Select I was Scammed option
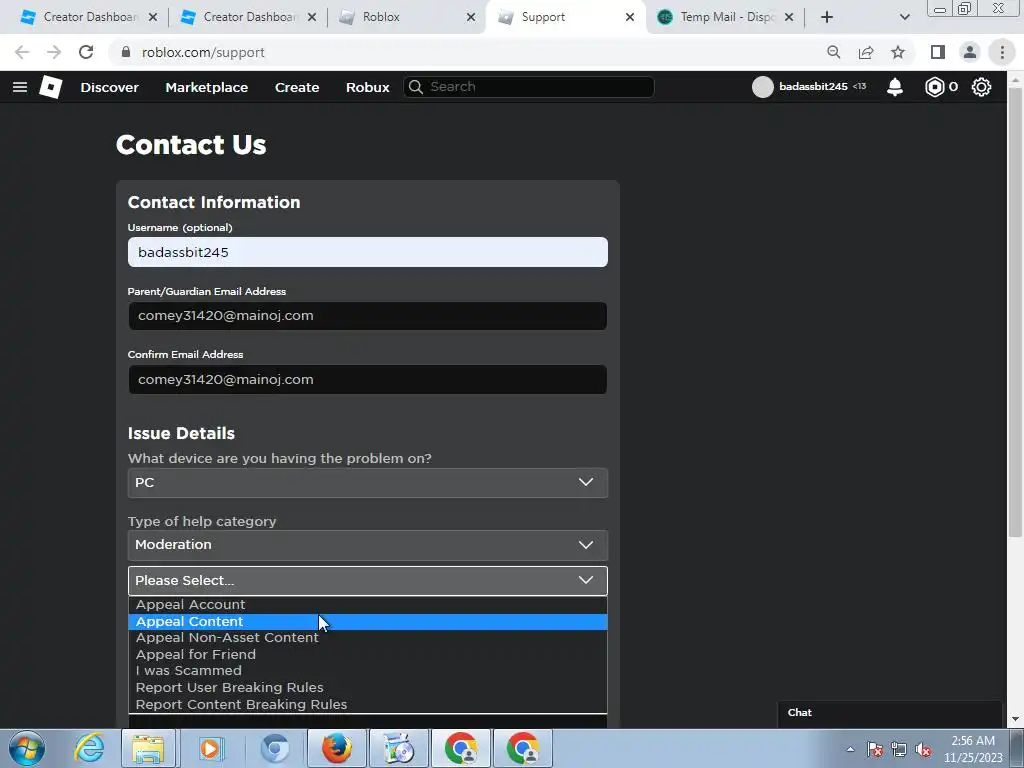This screenshot has width=1024, height=768. (368, 671)
